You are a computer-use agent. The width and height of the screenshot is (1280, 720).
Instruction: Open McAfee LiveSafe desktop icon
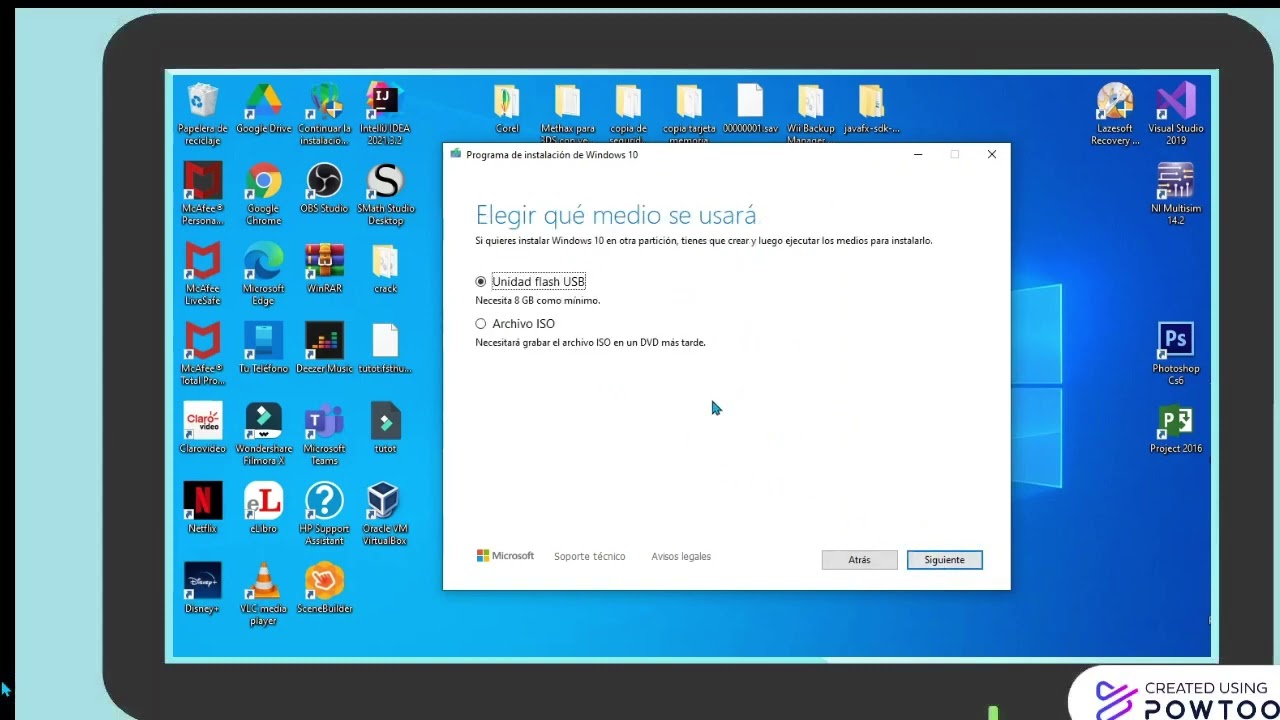pos(203,261)
